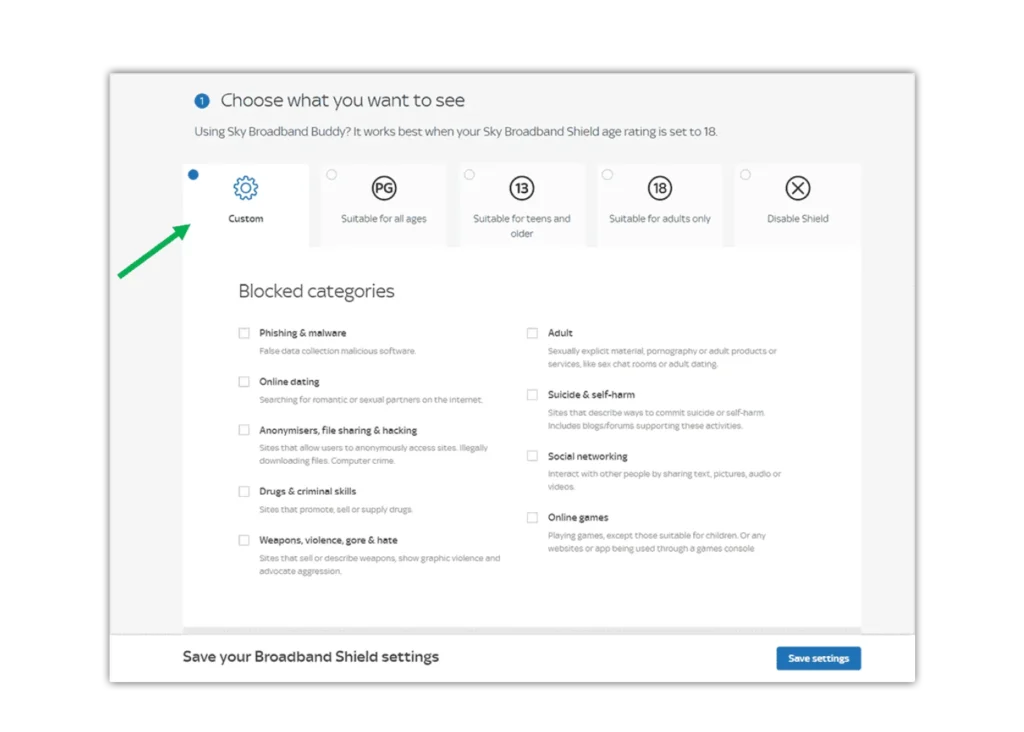1024x732 pixels.
Task: Toggle the Social networking checkbox
Action: pyautogui.click(x=533, y=456)
